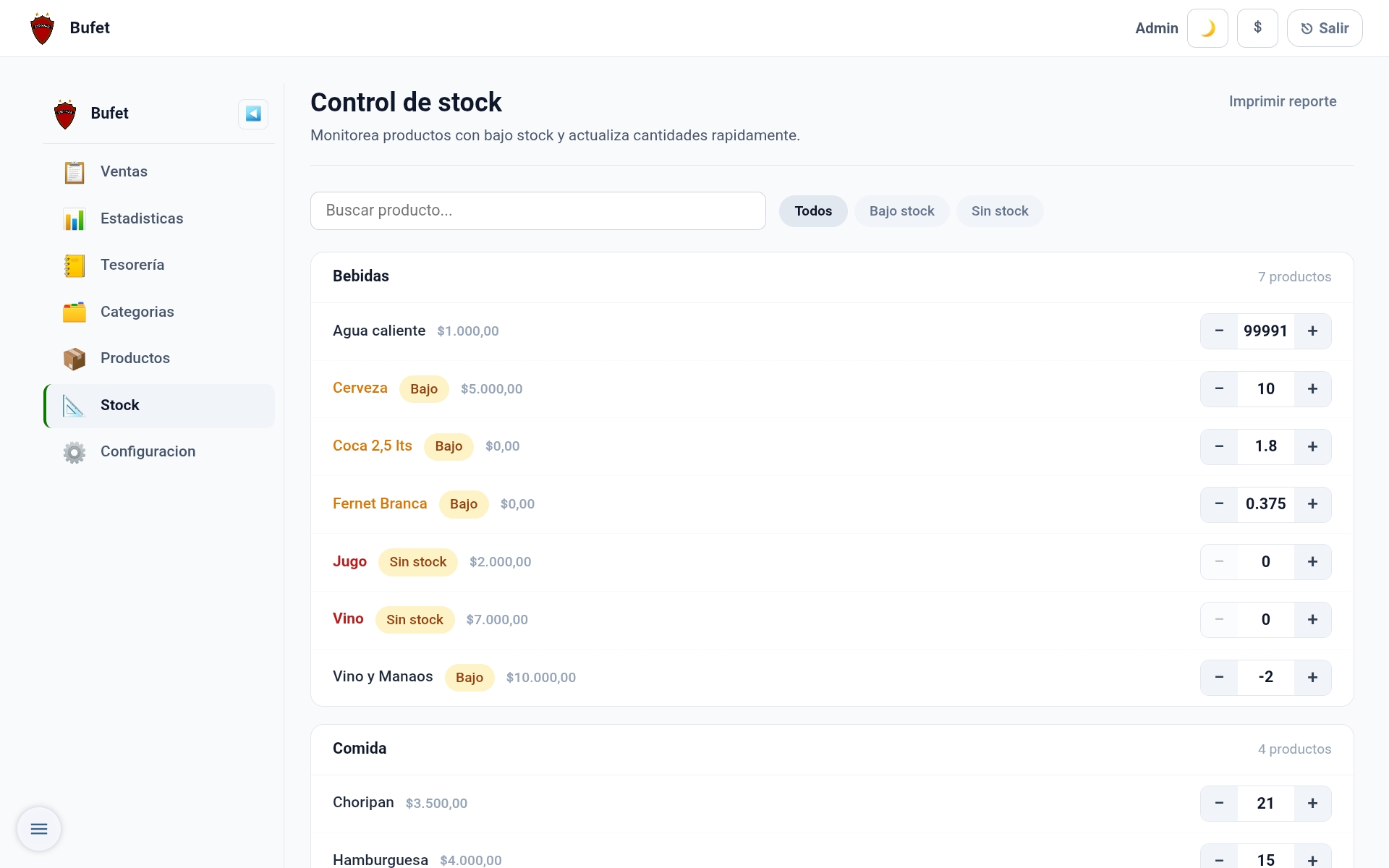Click the Categorias folder icon
1389x868 pixels.
click(75, 312)
